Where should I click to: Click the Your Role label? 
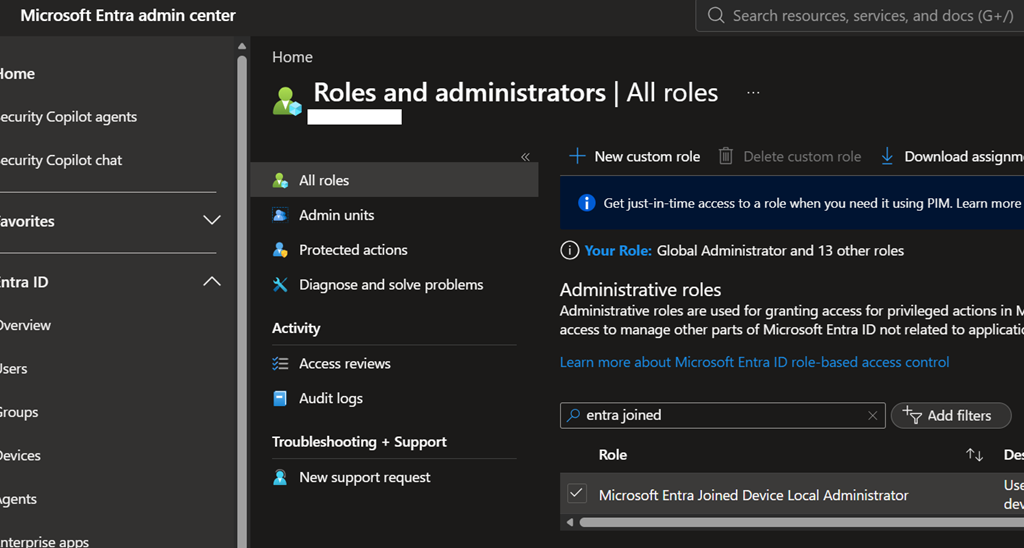click(x=618, y=251)
